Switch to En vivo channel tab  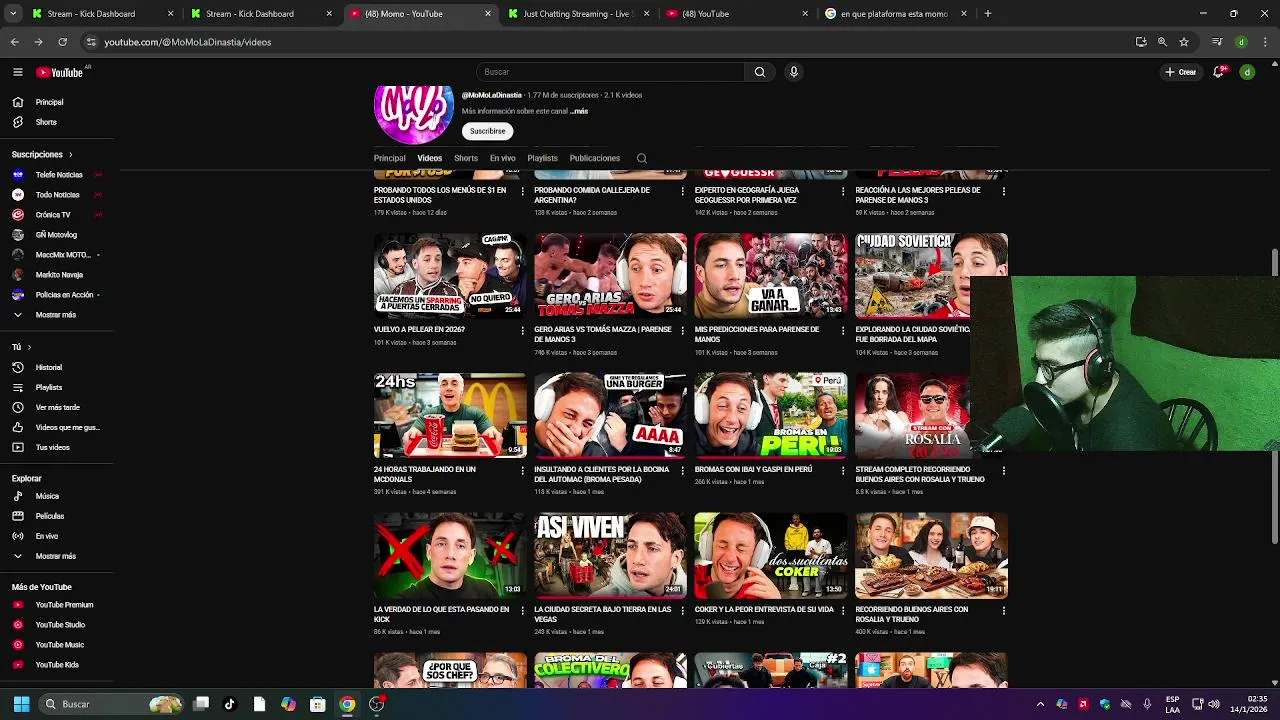503,158
